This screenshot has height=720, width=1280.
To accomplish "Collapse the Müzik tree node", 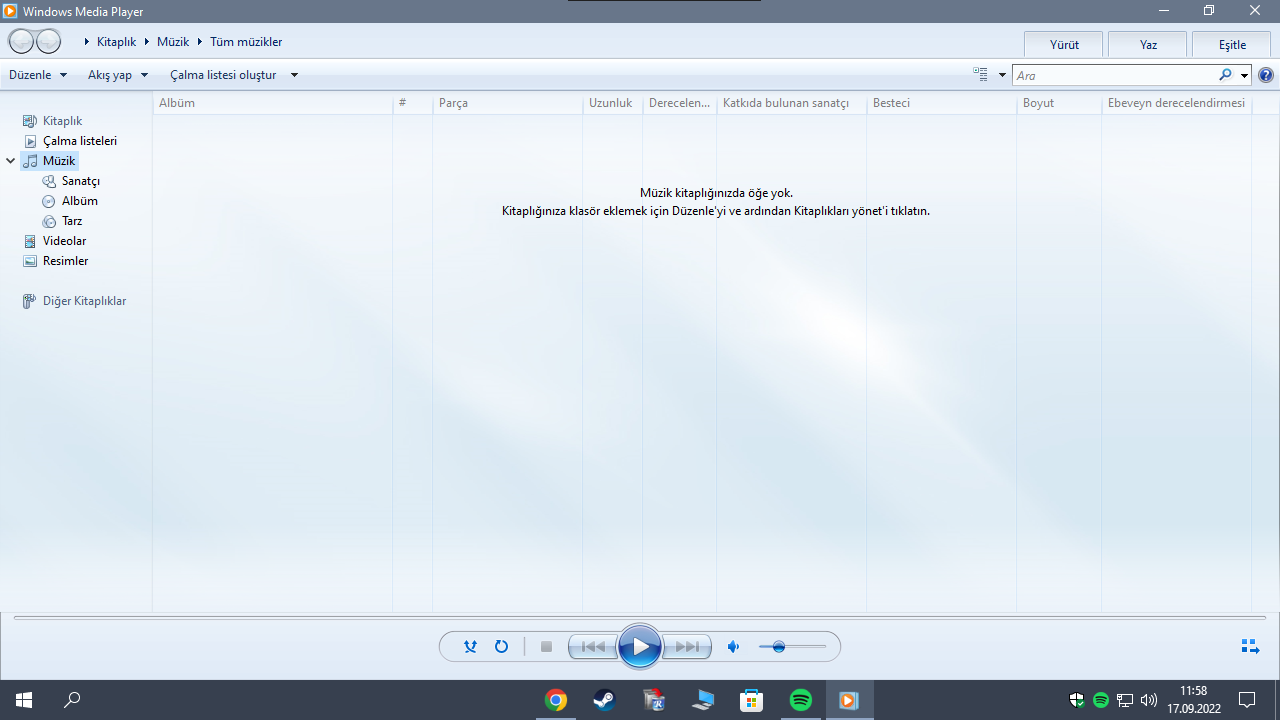I will (x=11, y=161).
